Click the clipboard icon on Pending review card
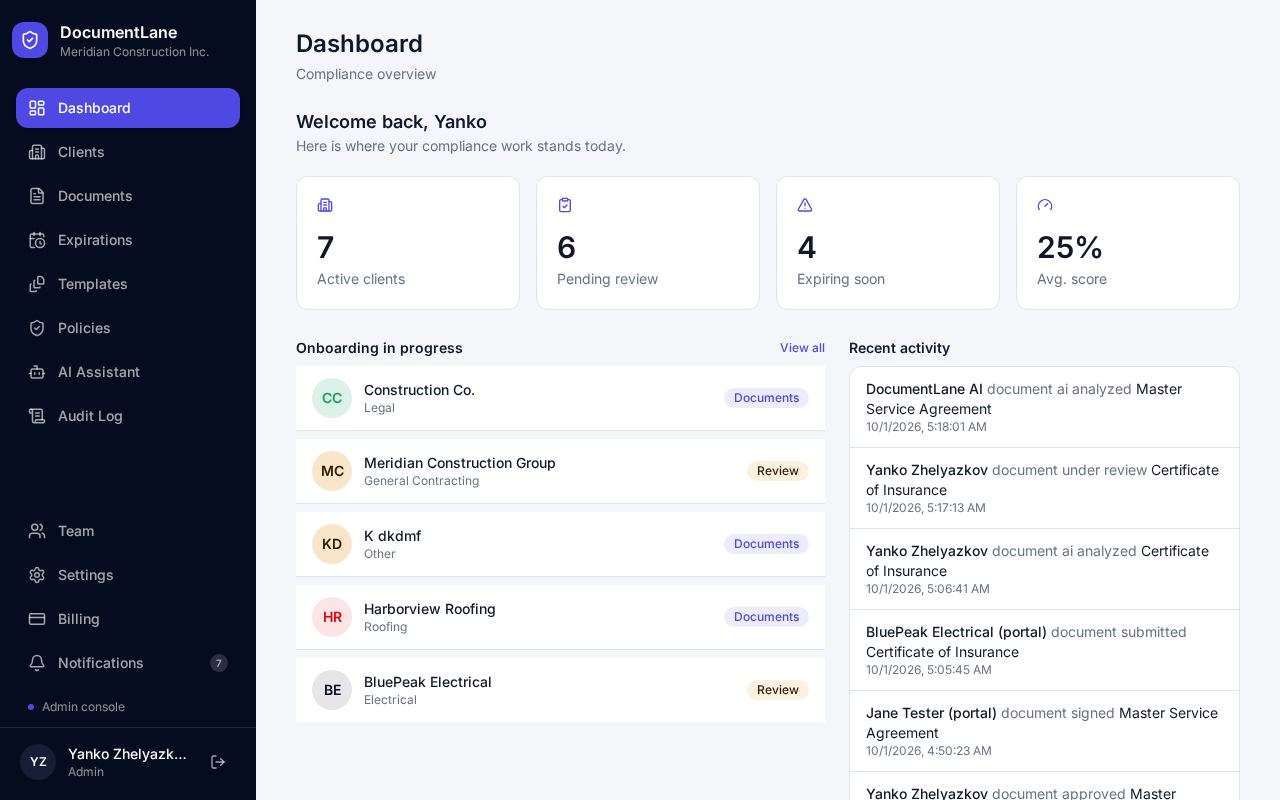This screenshot has width=1280, height=800. [x=565, y=205]
